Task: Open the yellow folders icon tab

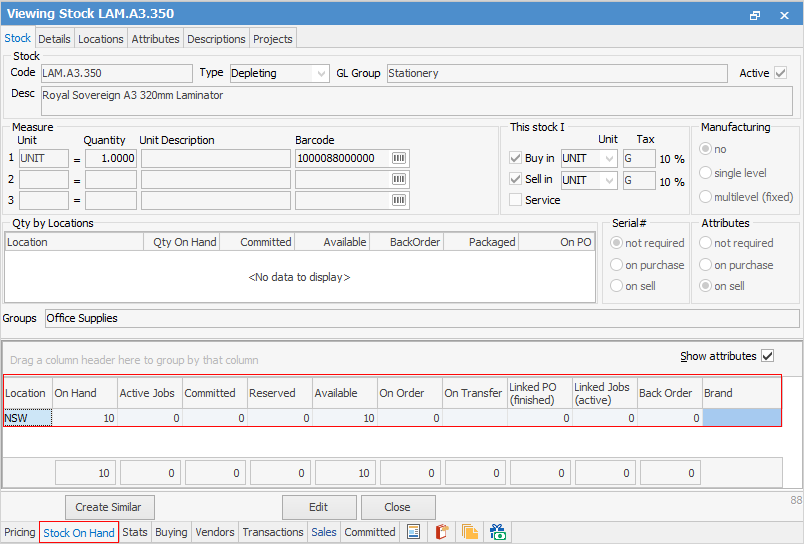Action: pyautogui.click(x=469, y=532)
